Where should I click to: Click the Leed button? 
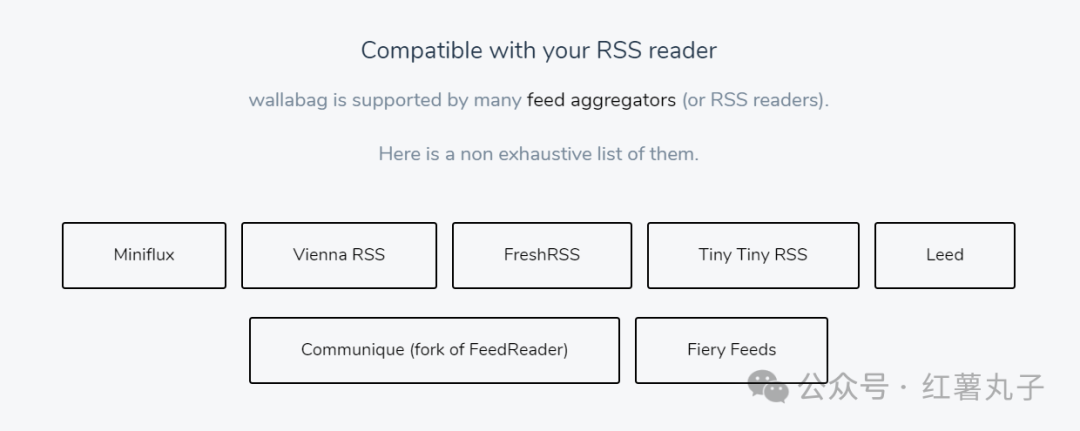[945, 255]
